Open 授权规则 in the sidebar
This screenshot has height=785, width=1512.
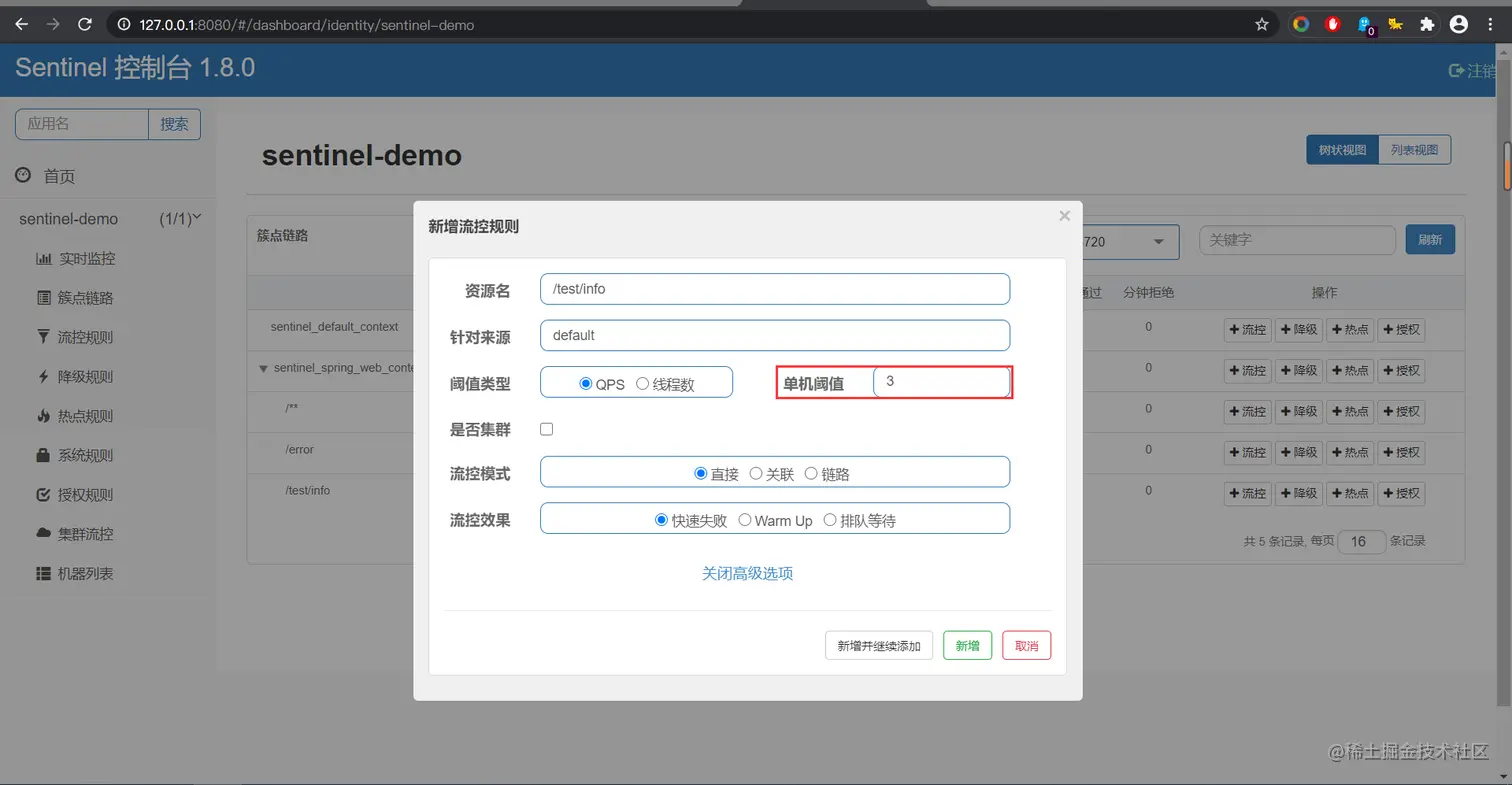pos(75,495)
